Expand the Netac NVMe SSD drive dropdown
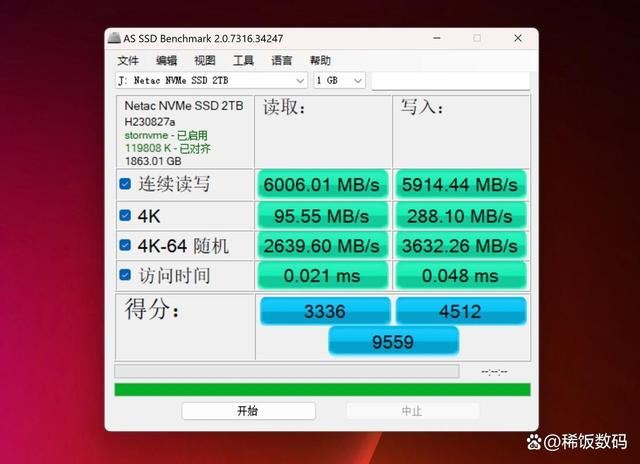The height and width of the screenshot is (464, 640). (x=211, y=80)
